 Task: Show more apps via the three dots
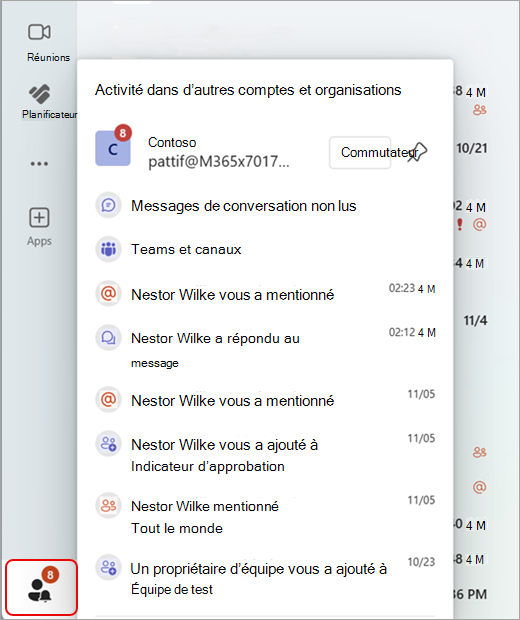tap(39, 163)
